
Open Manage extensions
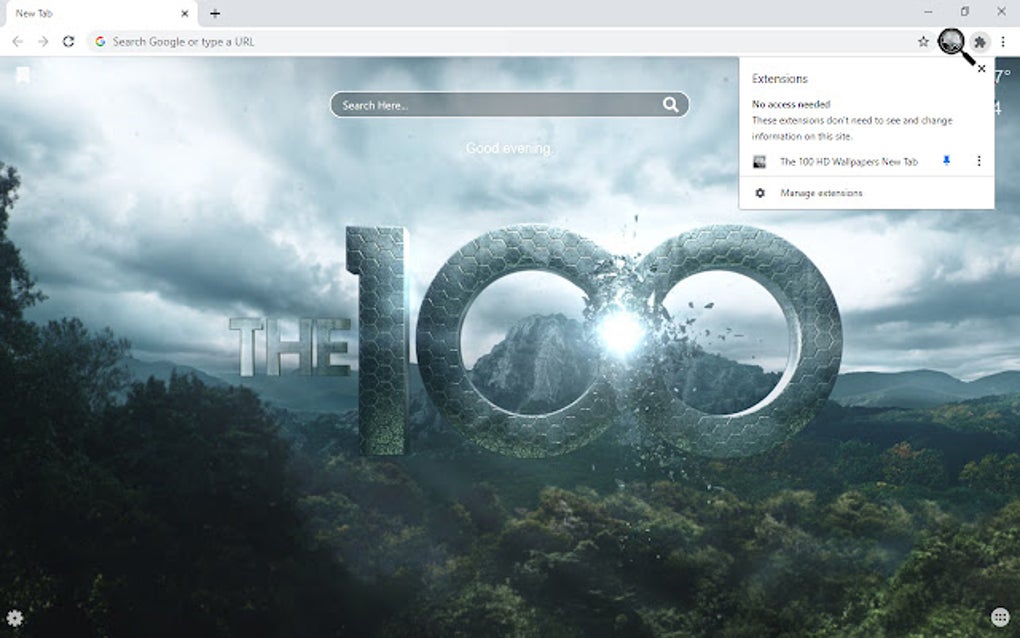(822, 193)
